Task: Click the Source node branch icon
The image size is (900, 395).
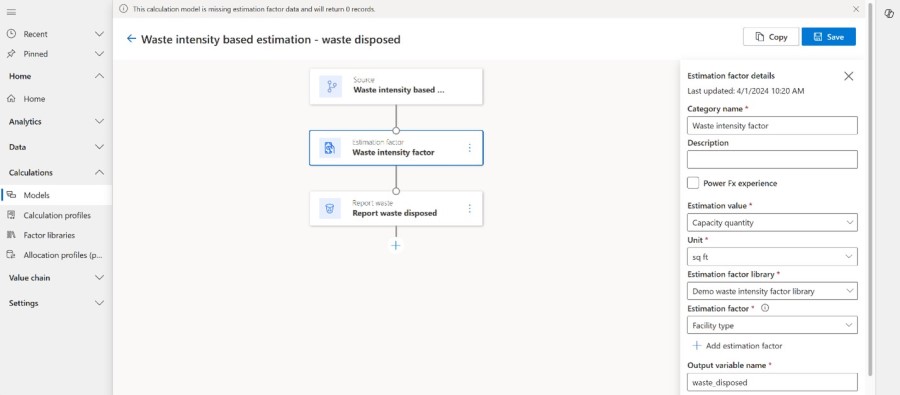Action: 331,87
